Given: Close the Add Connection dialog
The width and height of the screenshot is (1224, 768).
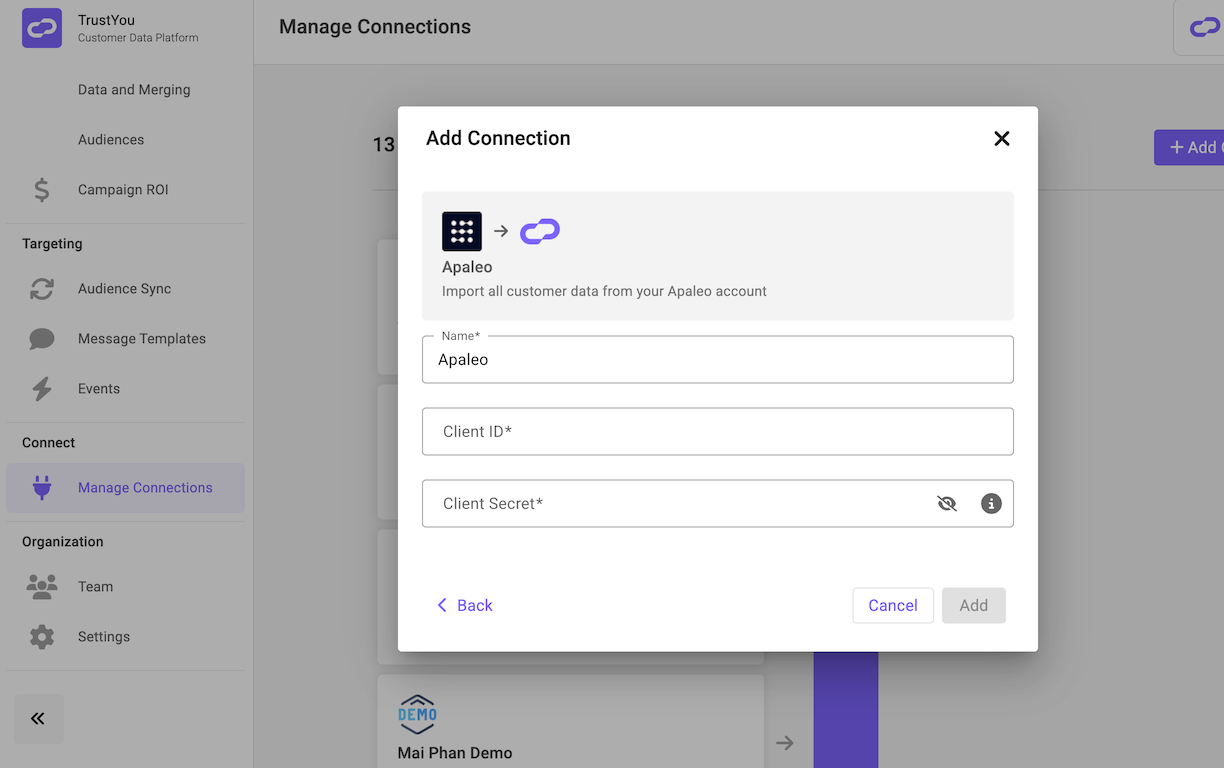Looking at the screenshot, I should pyautogui.click(x=1002, y=139).
